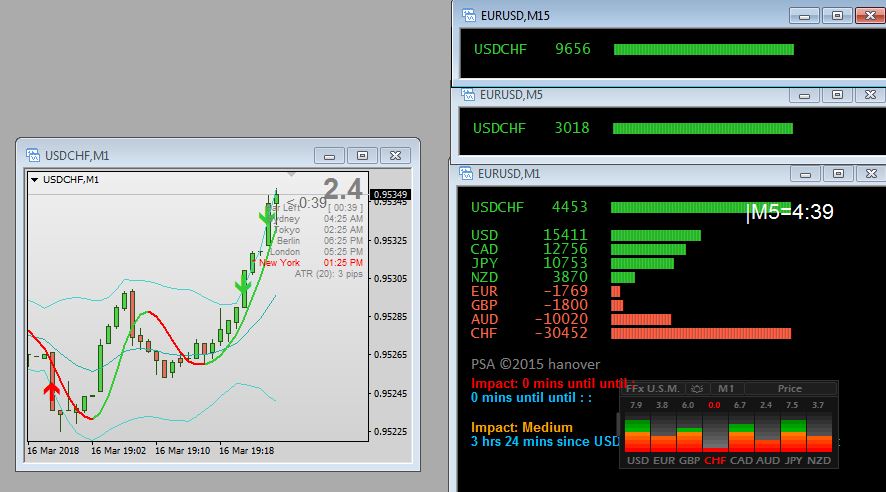This screenshot has width=886, height=492.
Task: Click the USD 15411 strength row
Action: click(x=586, y=235)
